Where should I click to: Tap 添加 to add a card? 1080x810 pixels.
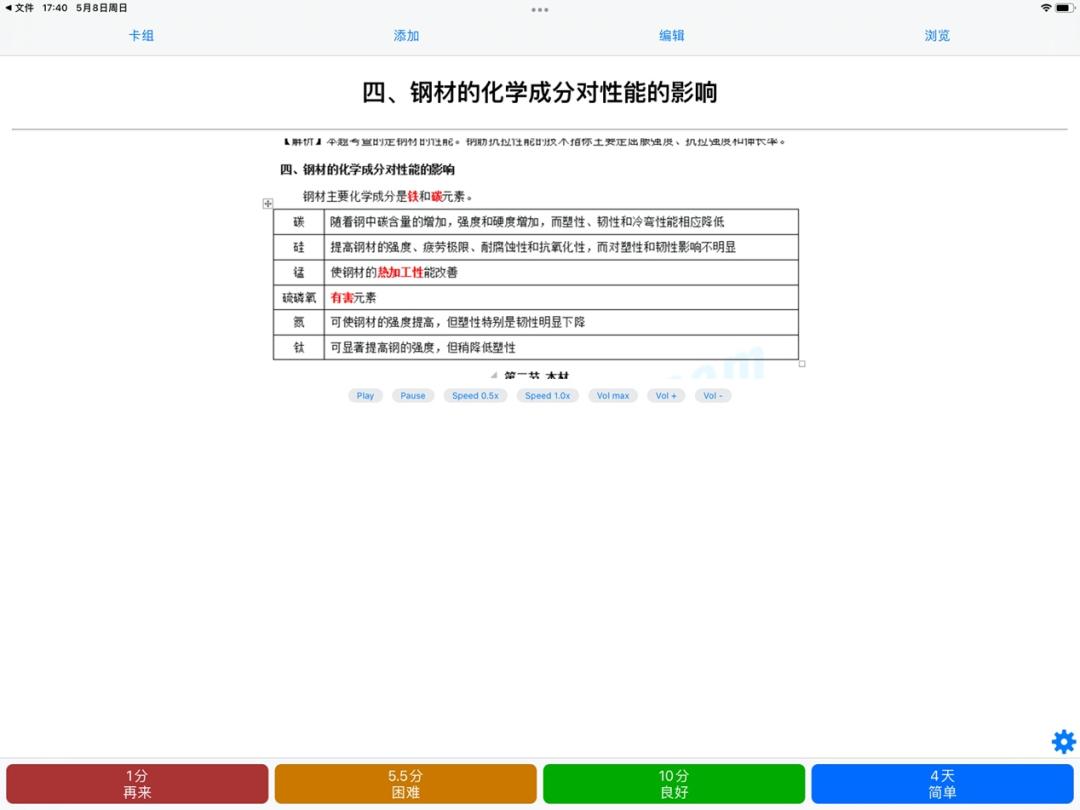click(x=406, y=35)
